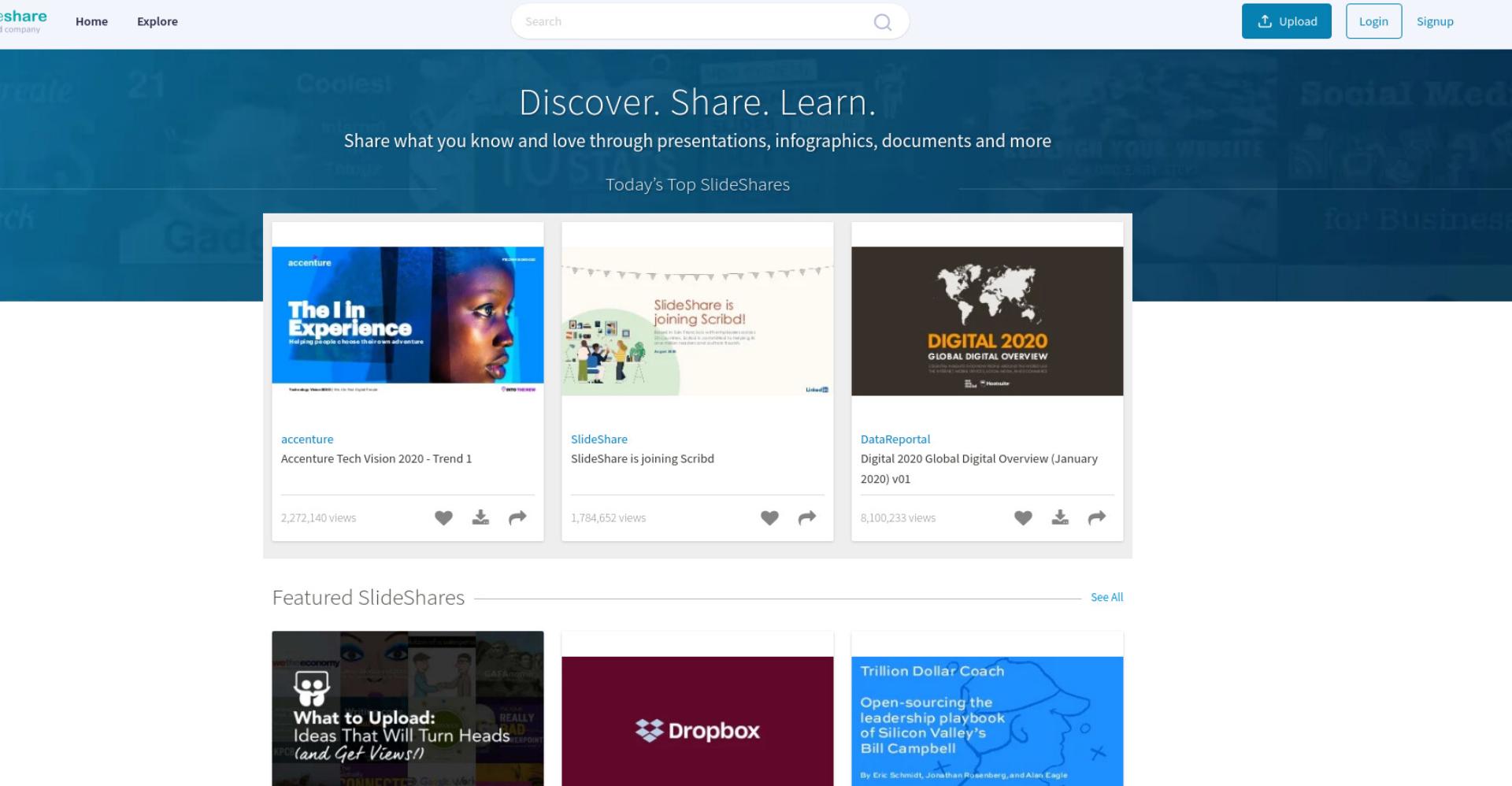Open the Explore menu item
Viewport: 1512px width, 786px height.
tap(157, 21)
